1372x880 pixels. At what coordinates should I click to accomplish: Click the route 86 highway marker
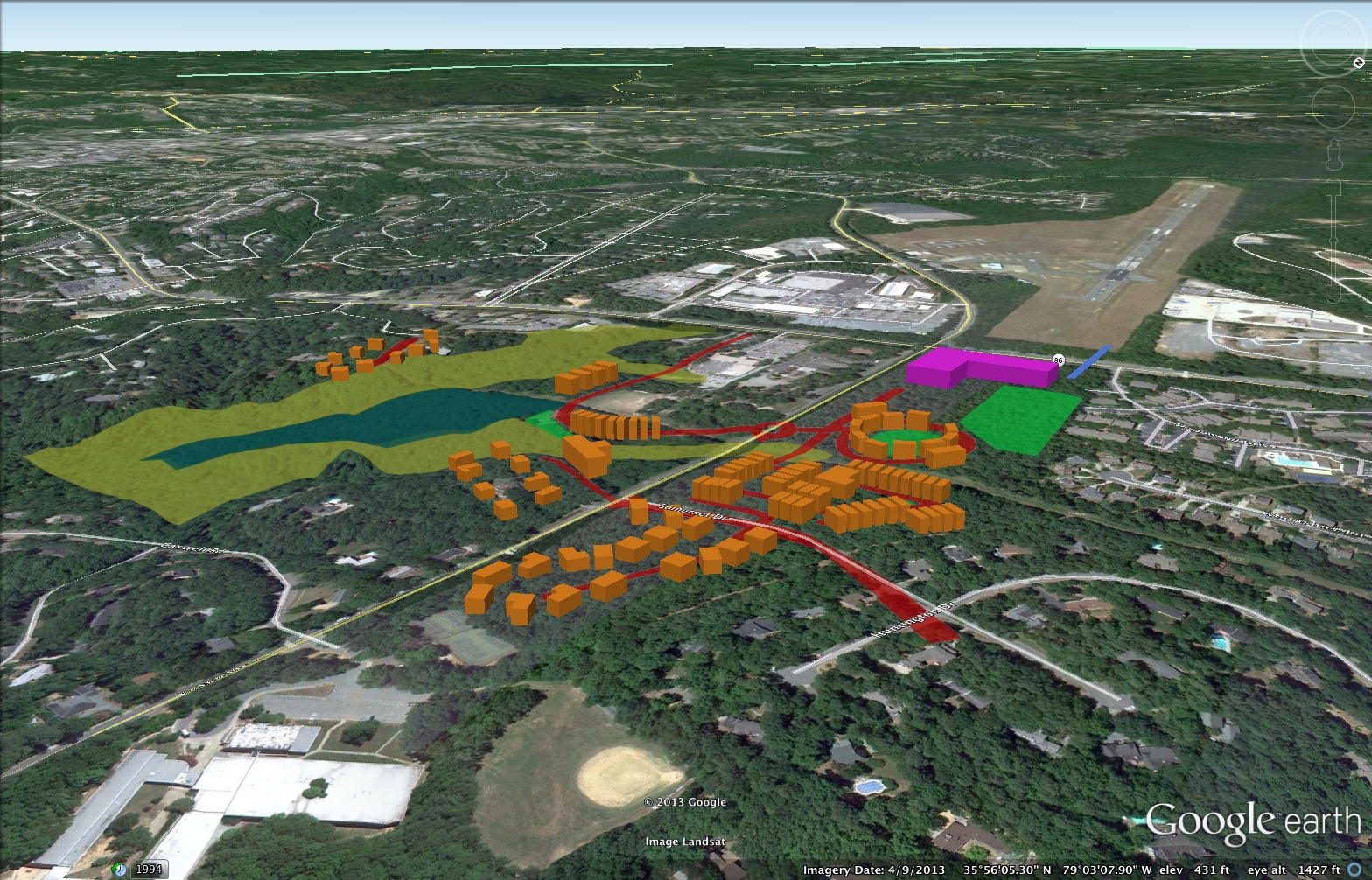pos(1059,360)
